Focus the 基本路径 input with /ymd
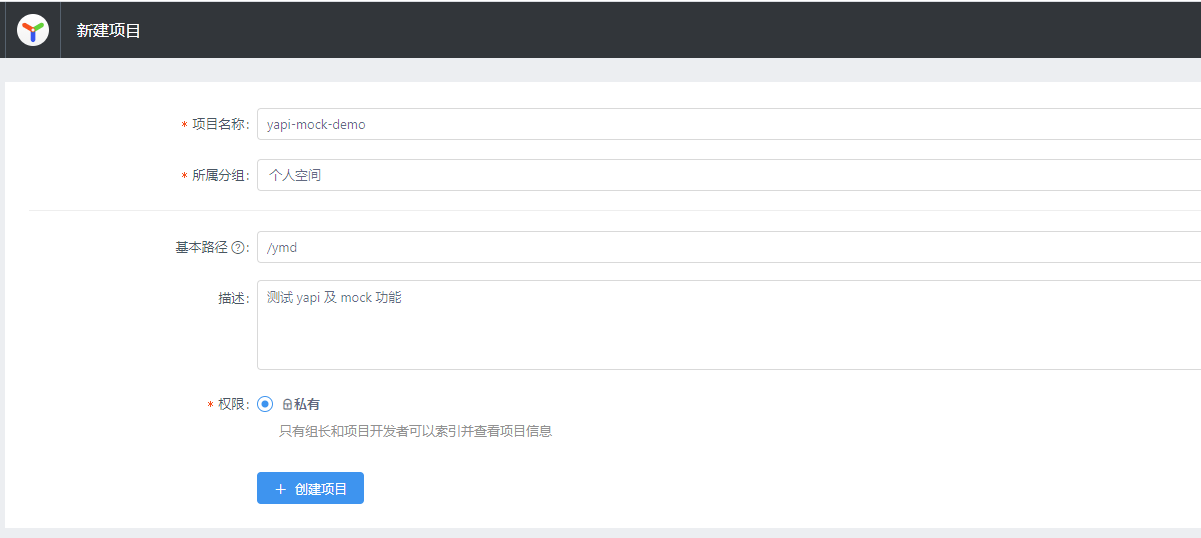 (x=729, y=247)
